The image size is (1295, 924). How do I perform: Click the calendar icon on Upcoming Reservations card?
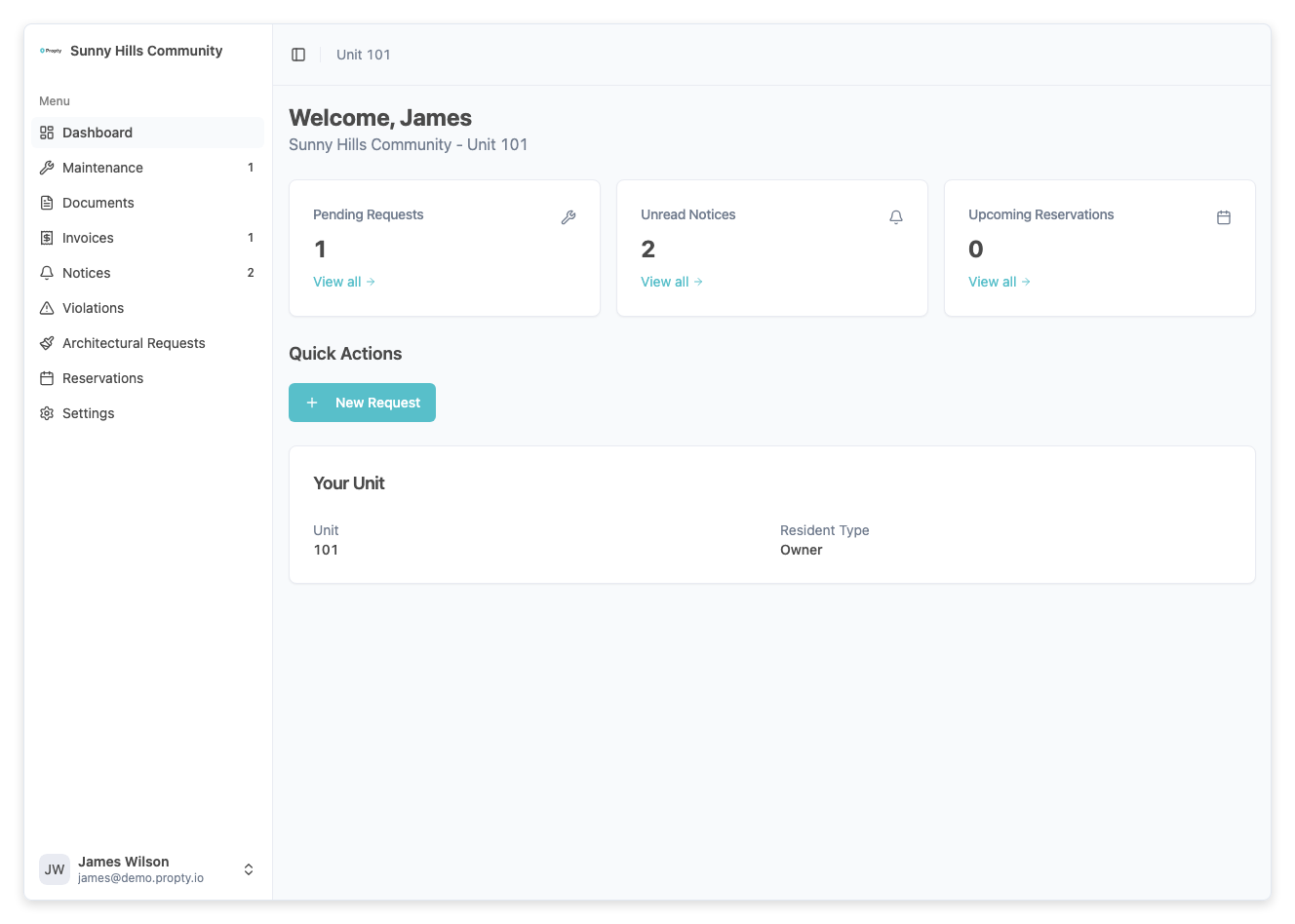point(1224,216)
